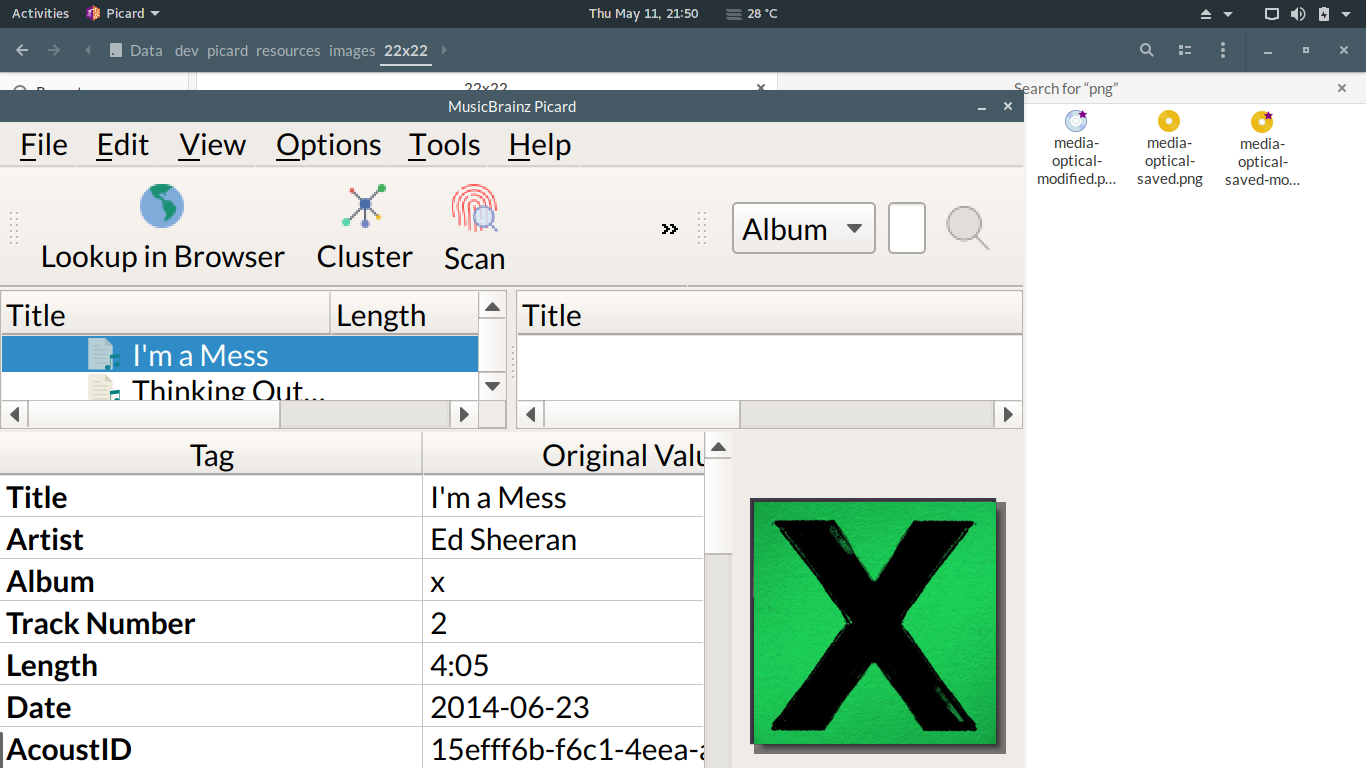Close the 22x22 tab in file manager
This screenshot has width=1366, height=768.
coord(760,88)
